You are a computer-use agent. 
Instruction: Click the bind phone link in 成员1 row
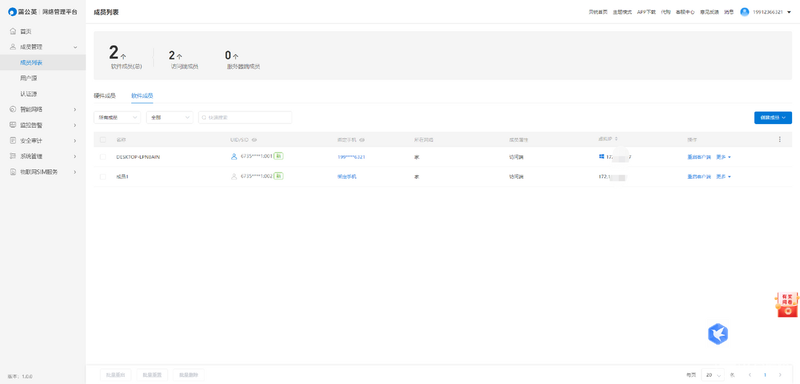tap(347, 176)
